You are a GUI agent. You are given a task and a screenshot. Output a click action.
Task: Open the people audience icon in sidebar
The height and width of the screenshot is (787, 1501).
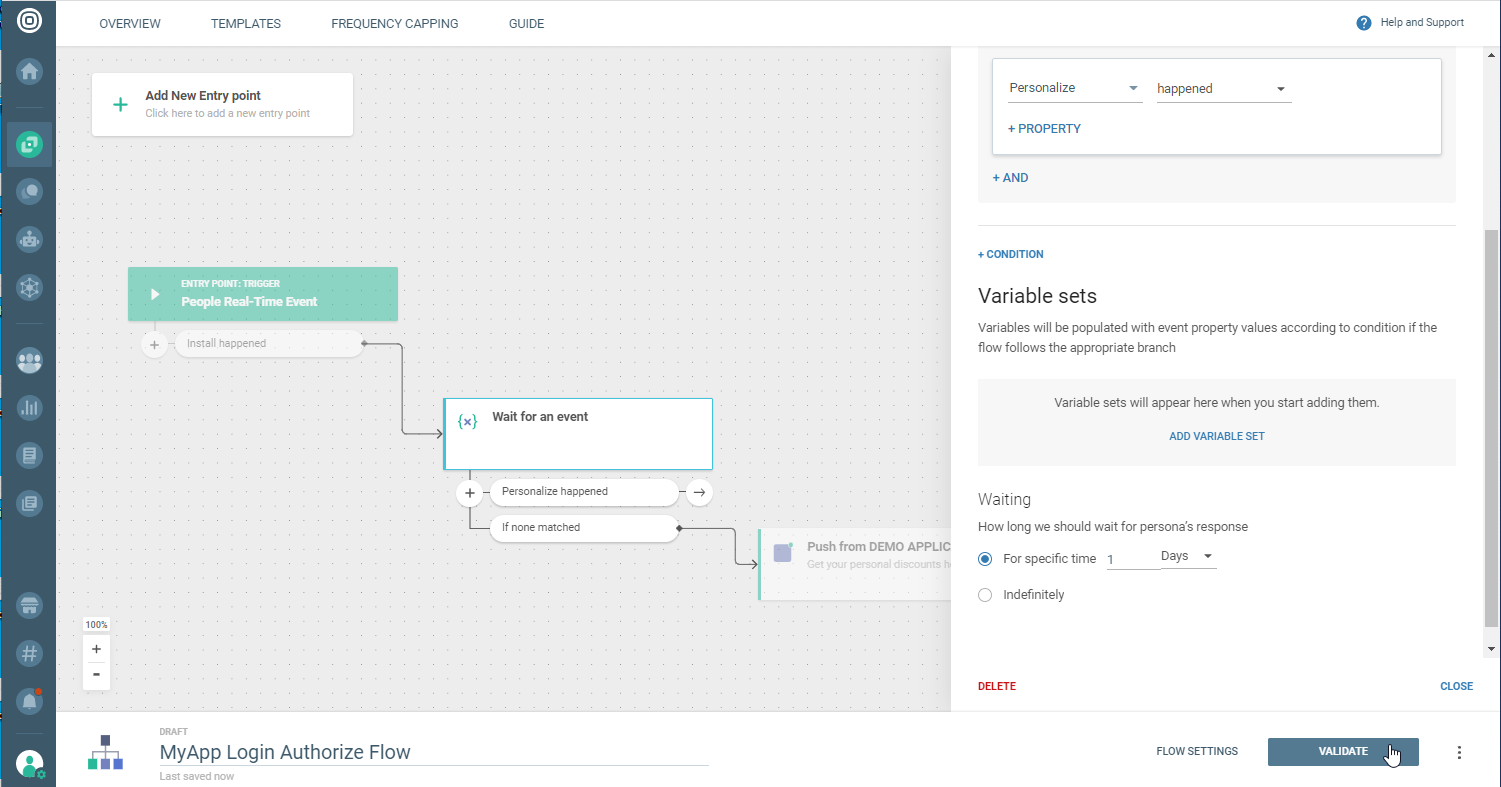point(29,360)
